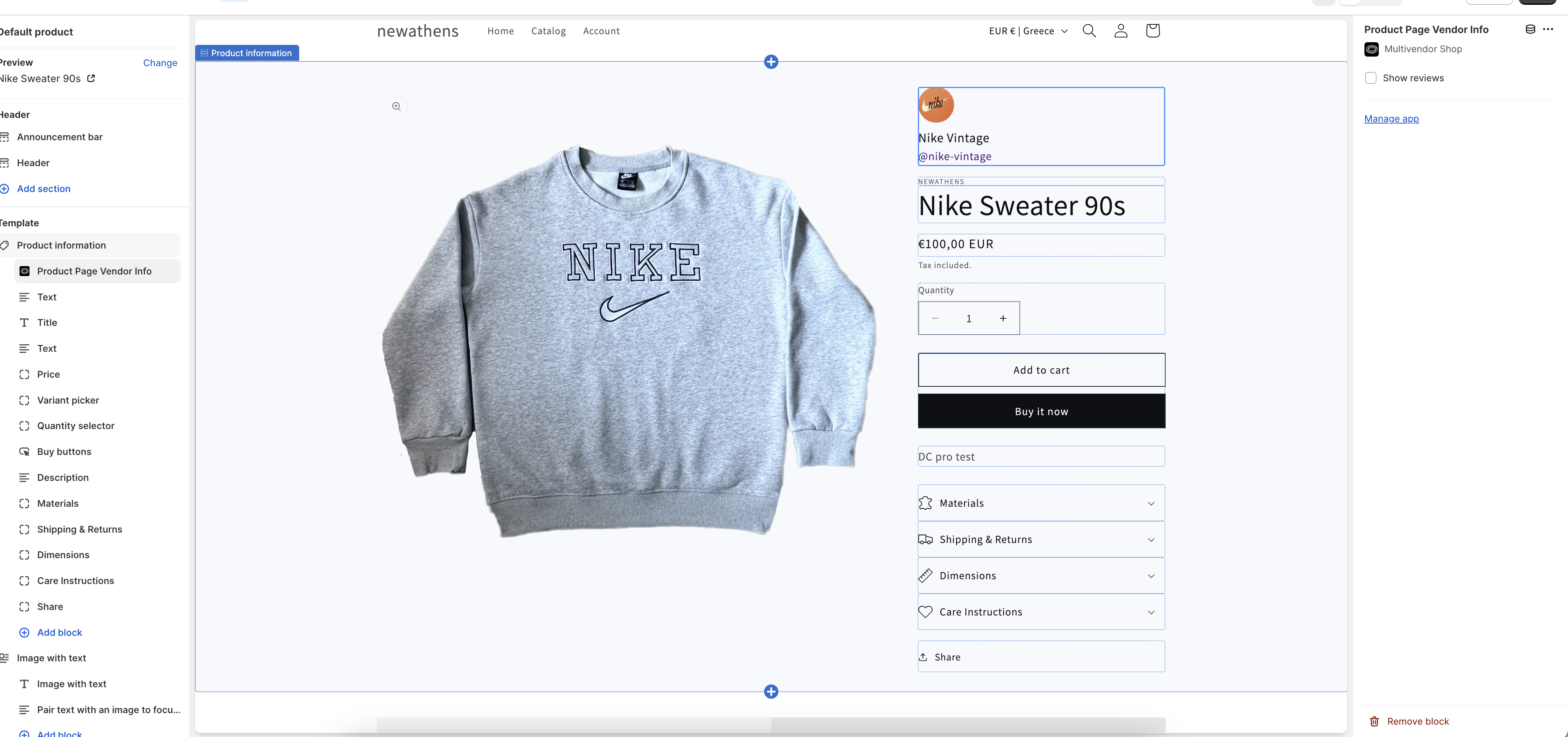
Task: Click the plus stepper to increase quantity
Action: pos(1003,318)
